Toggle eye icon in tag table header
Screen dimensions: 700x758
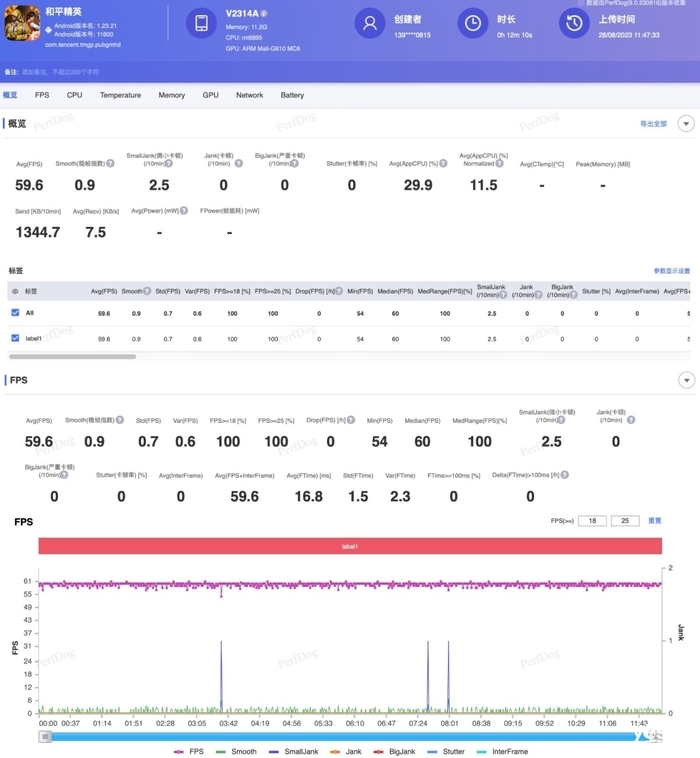tap(15, 292)
